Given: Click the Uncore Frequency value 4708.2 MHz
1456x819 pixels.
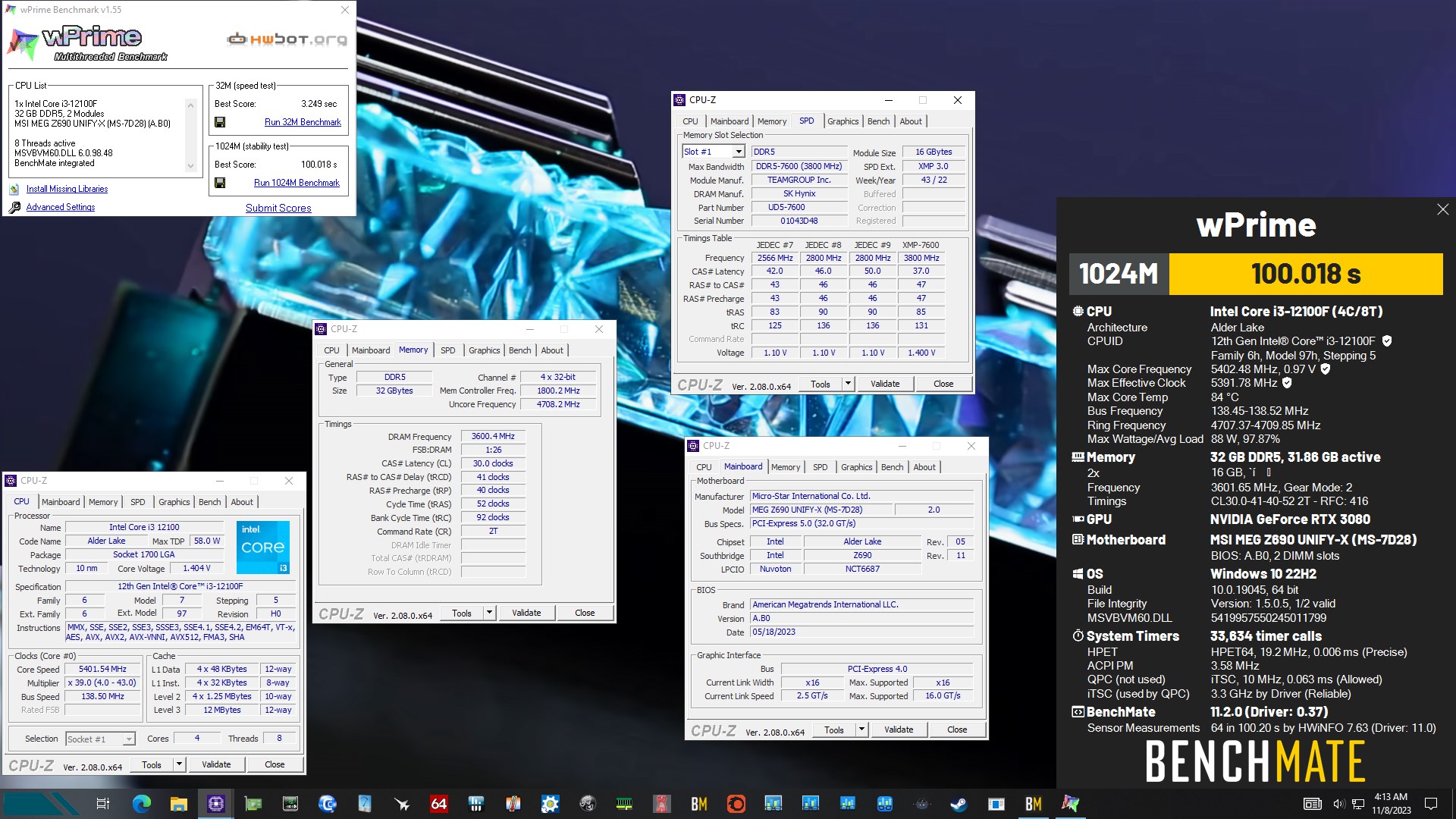Looking at the screenshot, I should coord(559,405).
